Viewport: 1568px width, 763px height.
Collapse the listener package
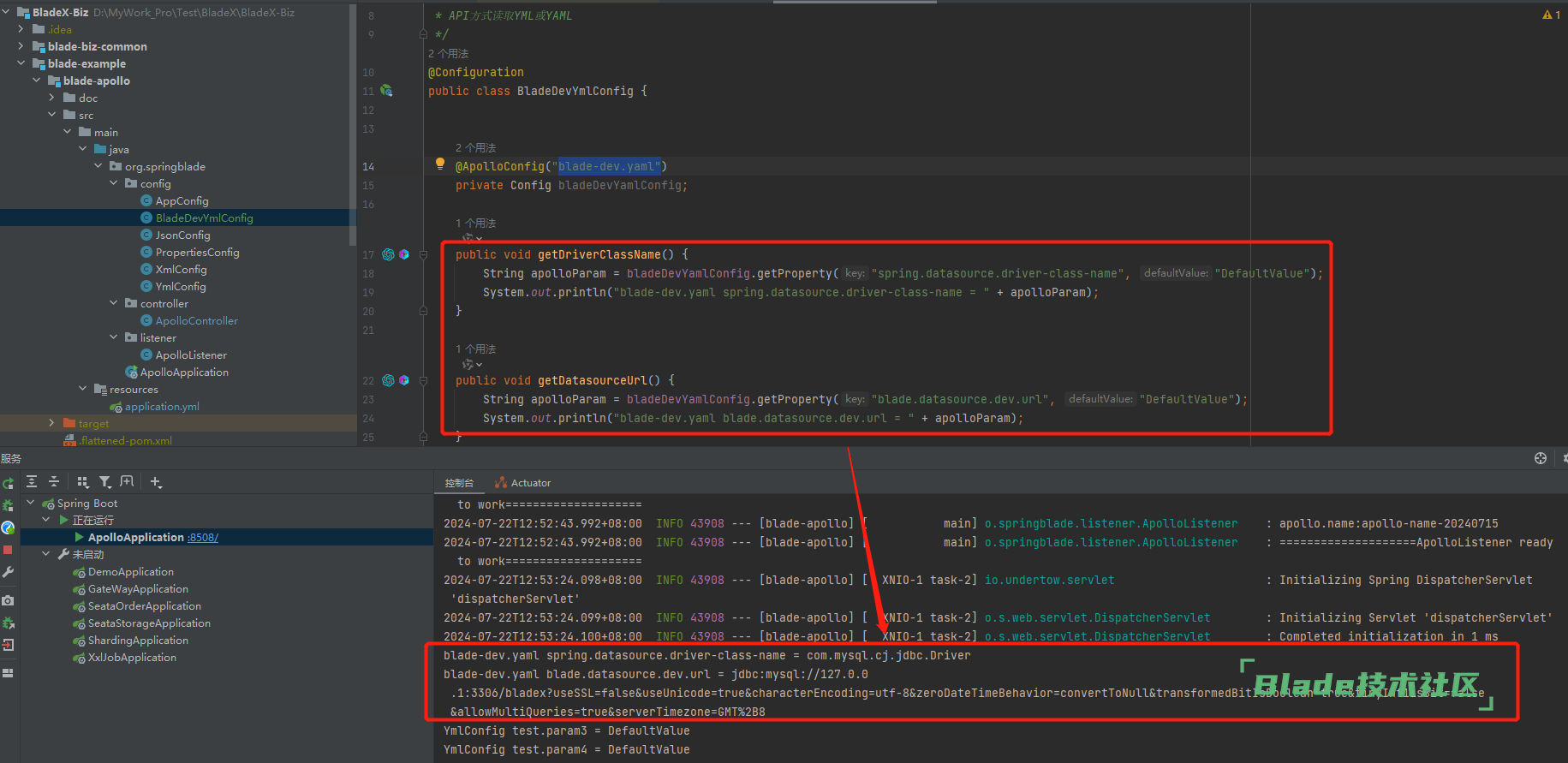(114, 337)
